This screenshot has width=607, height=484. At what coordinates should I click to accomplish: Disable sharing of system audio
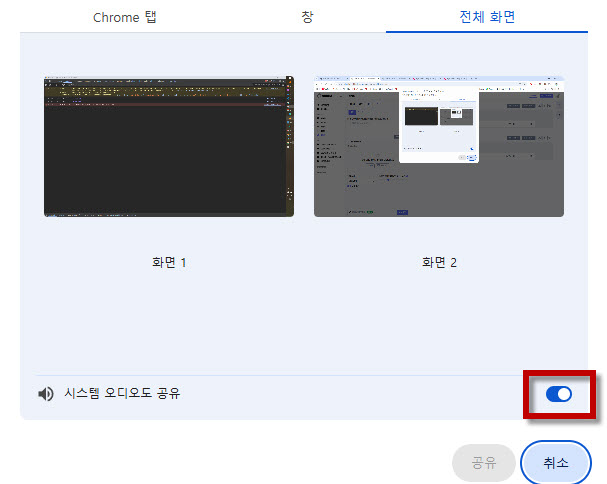coord(558,394)
